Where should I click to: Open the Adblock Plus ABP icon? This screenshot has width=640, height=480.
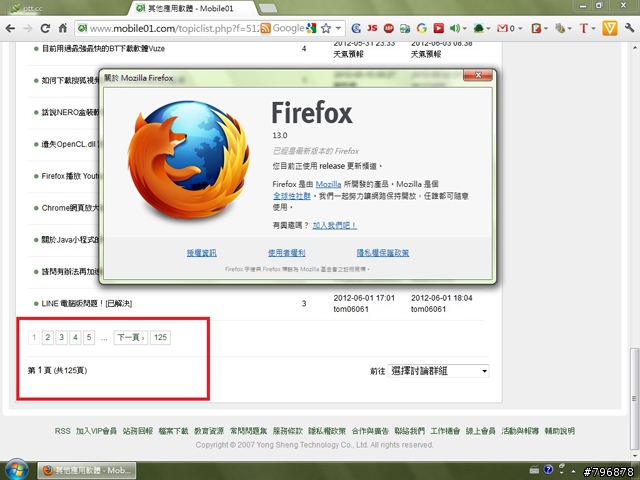pos(389,28)
